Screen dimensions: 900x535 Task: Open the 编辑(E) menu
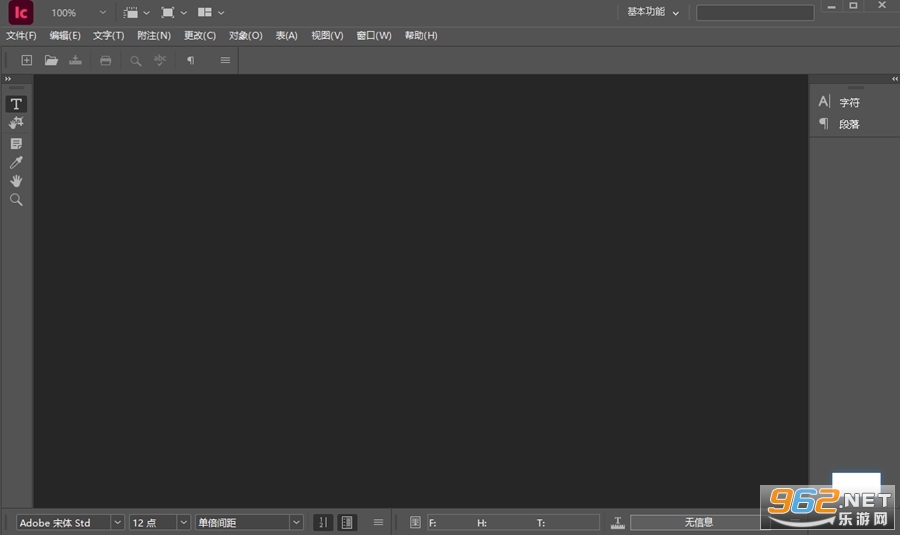pyautogui.click(x=65, y=36)
